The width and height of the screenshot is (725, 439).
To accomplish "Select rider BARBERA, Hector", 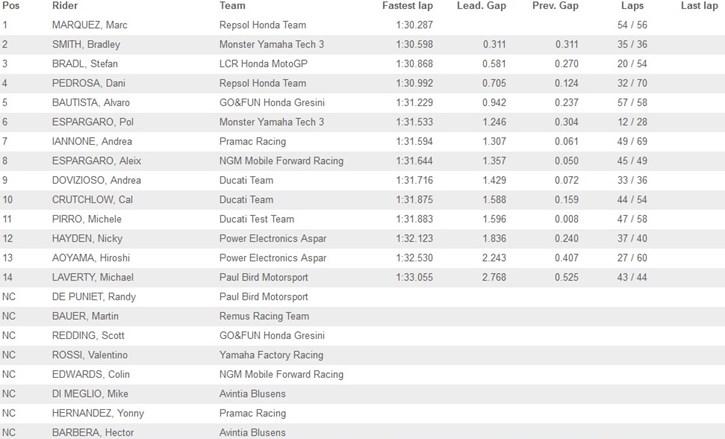I will pyautogui.click(x=93, y=433).
